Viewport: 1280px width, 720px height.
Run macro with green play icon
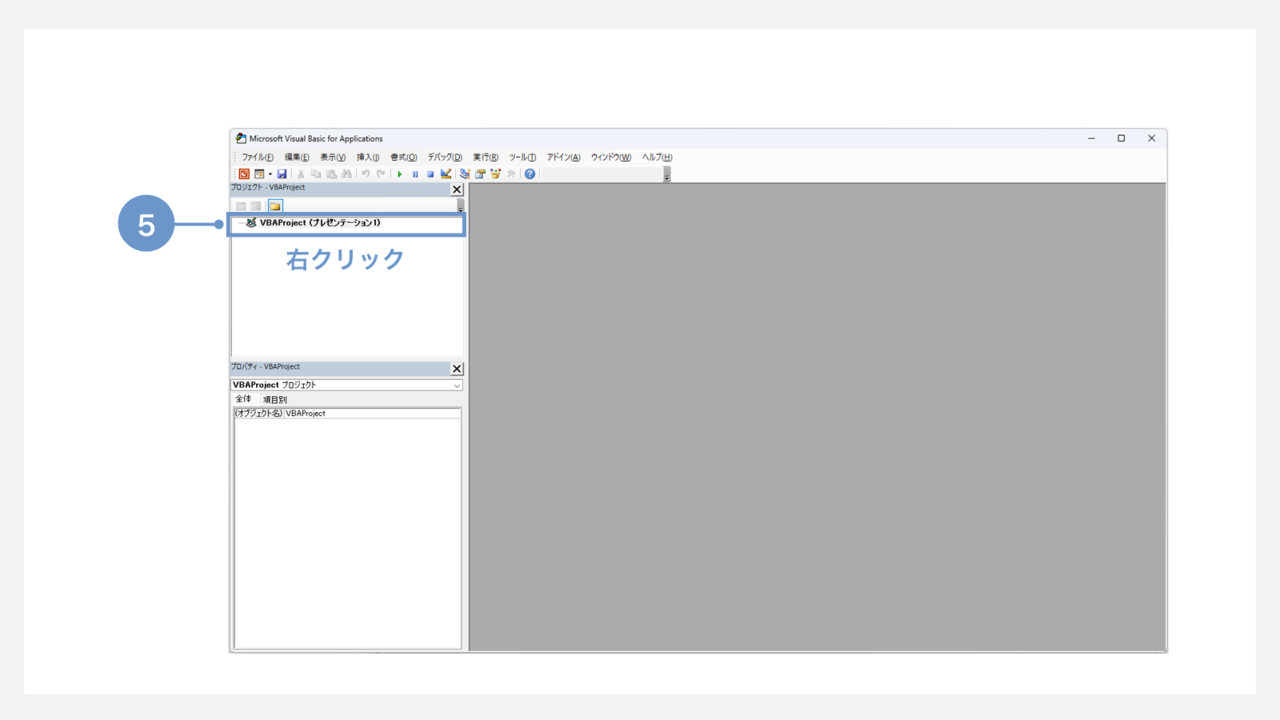point(400,174)
